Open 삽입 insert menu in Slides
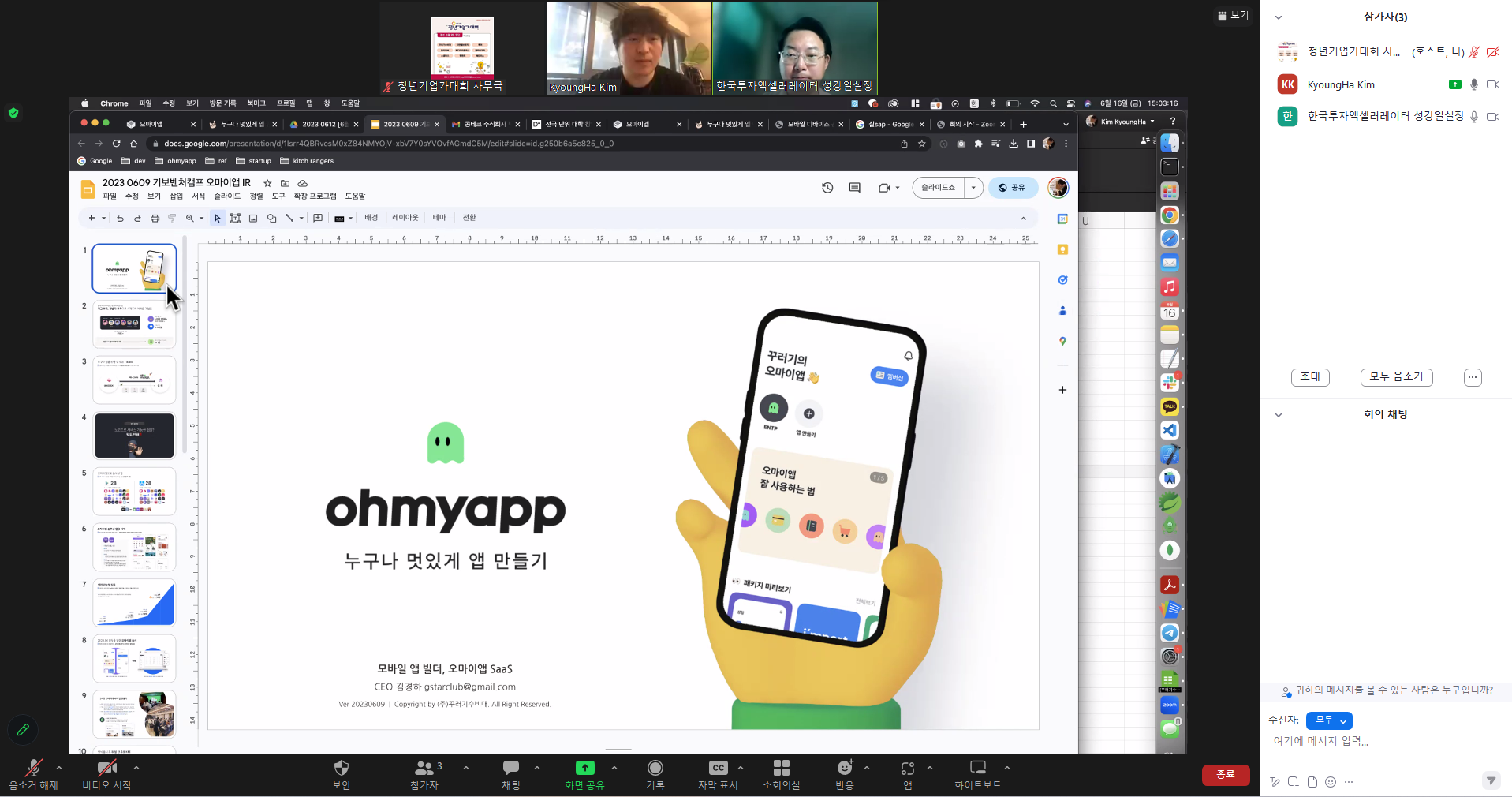This screenshot has height=797, width=1512. pyautogui.click(x=176, y=196)
